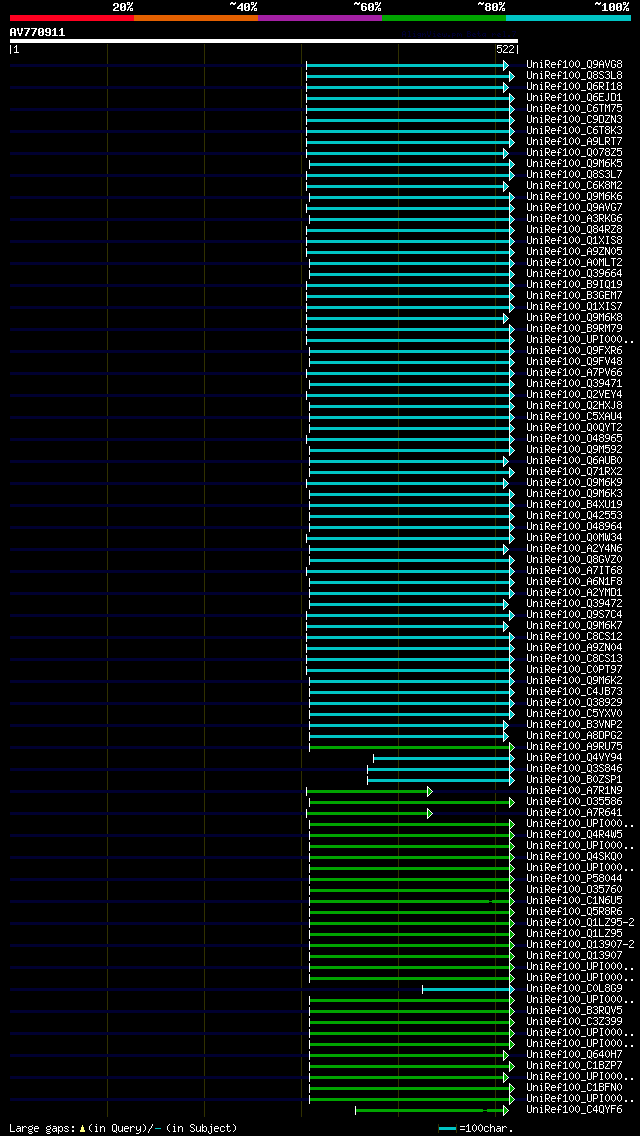Select the UniRef100_A9LRT7 label
The image size is (640, 1136).
tap(574, 141)
